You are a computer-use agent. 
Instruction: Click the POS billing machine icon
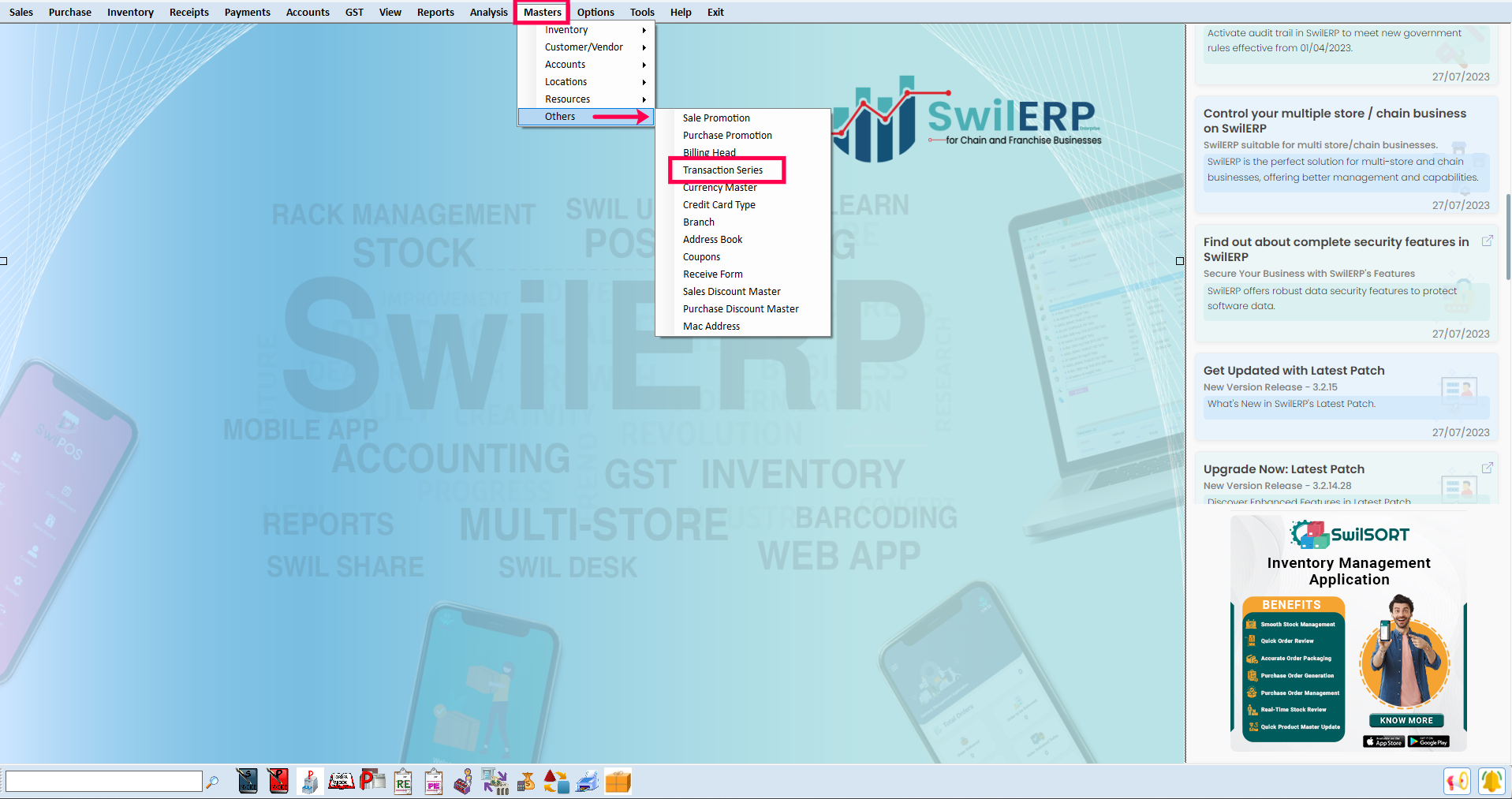[309, 781]
